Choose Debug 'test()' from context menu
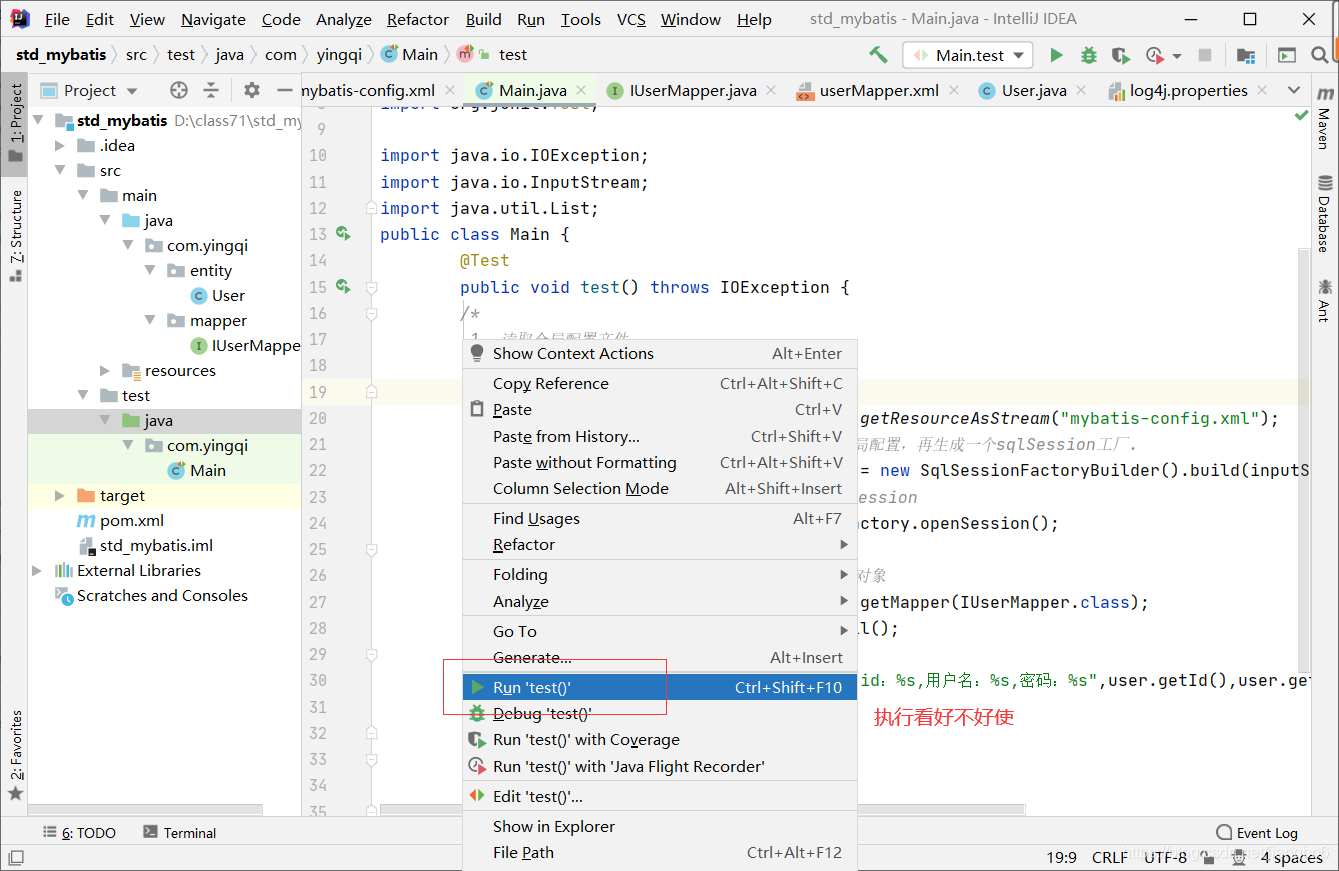 pyautogui.click(x=660, y=713)
